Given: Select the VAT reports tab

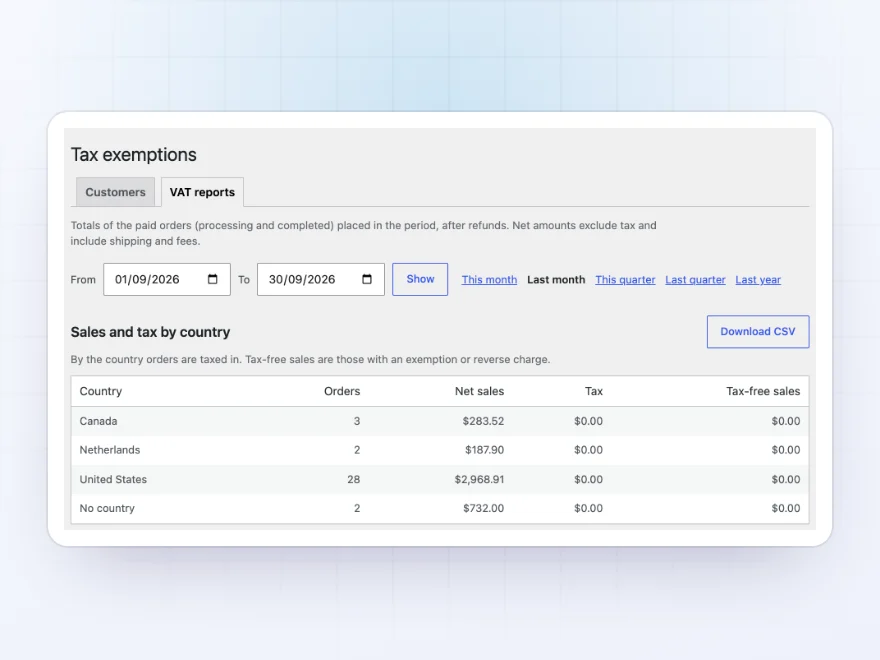Looking at the screenshot, I should point(202,192).
